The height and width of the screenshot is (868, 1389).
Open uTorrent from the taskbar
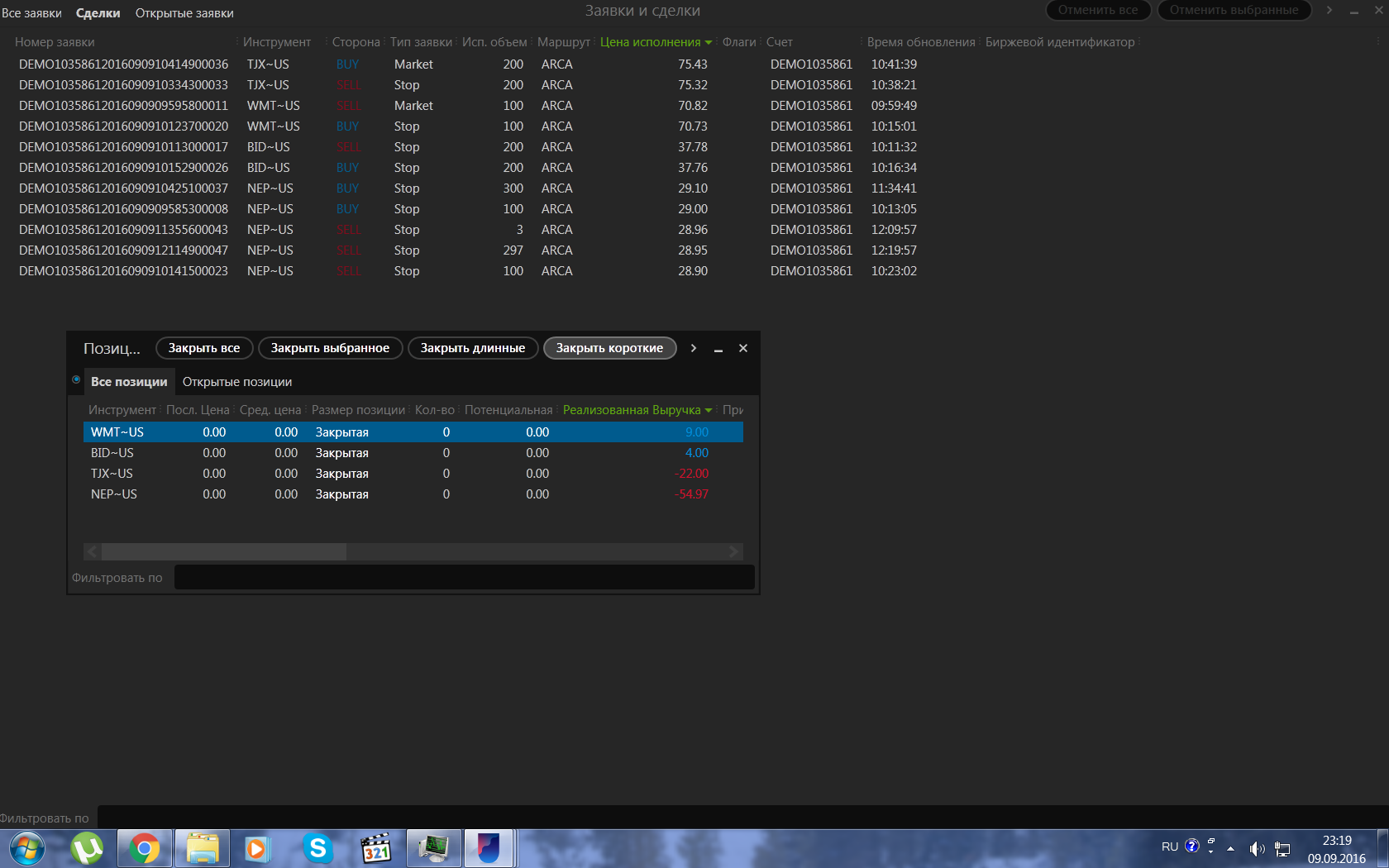tap(87, 849)
